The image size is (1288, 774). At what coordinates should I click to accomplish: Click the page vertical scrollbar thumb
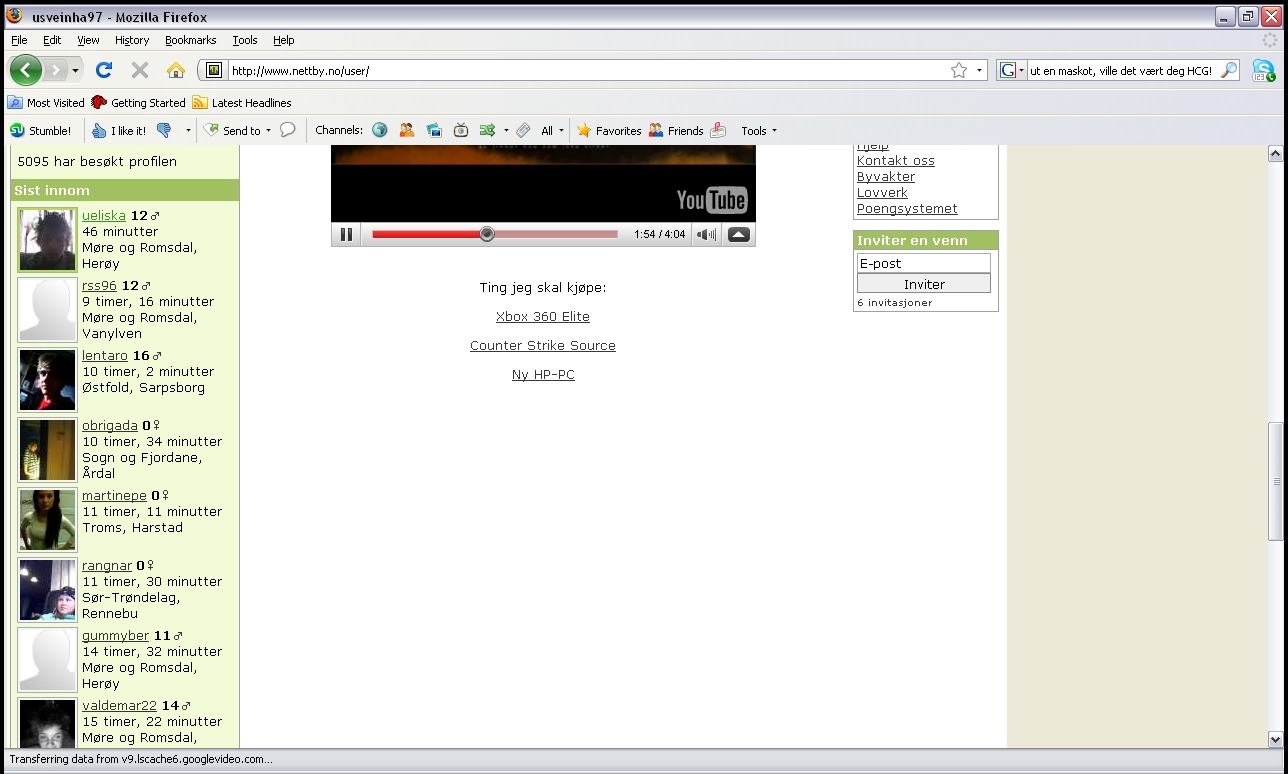pos(1275,481)
